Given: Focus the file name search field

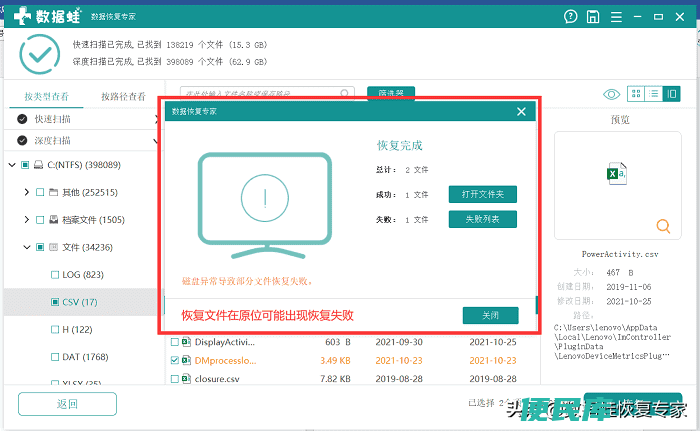Looking at the screenshot, I should click(x=267, y=93).
